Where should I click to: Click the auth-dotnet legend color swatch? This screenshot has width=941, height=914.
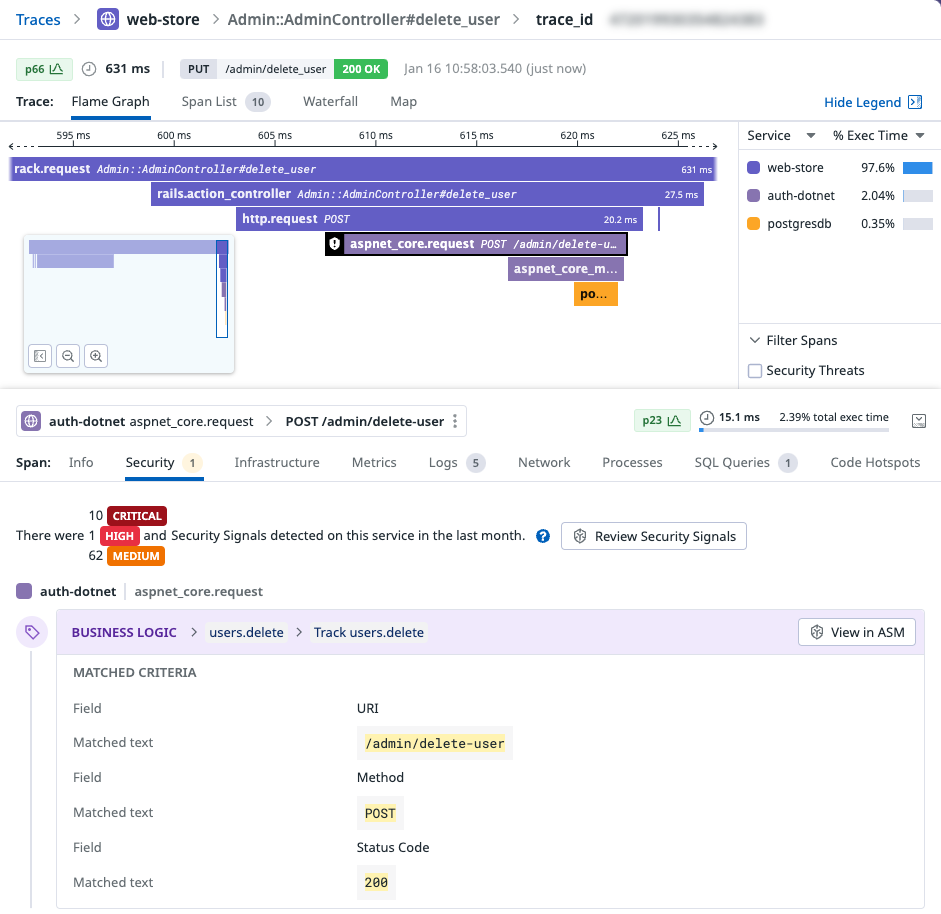click(x=753, y=196)
